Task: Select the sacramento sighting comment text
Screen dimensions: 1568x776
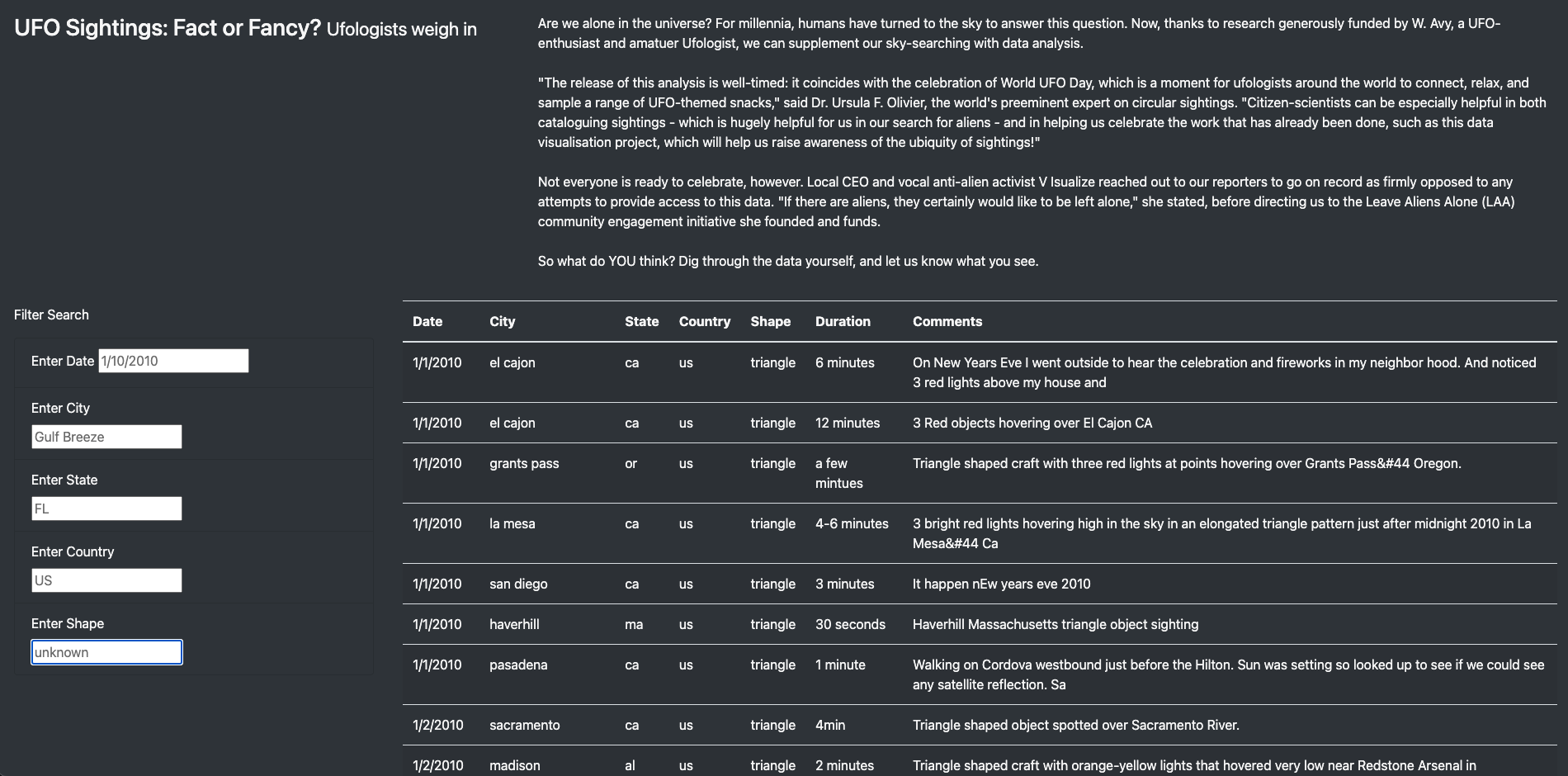Action: 1075,725
